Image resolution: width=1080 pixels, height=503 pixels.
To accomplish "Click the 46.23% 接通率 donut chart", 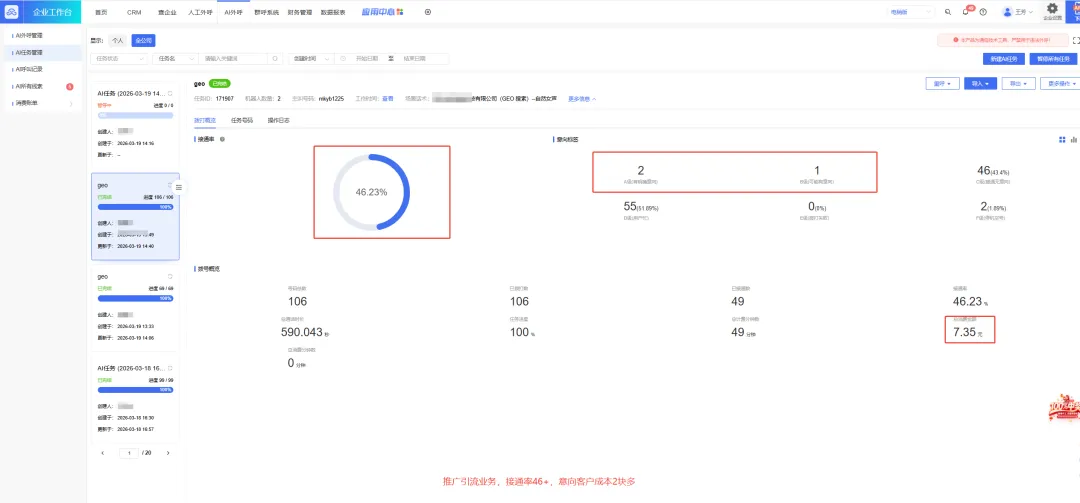I will (371, 192).
